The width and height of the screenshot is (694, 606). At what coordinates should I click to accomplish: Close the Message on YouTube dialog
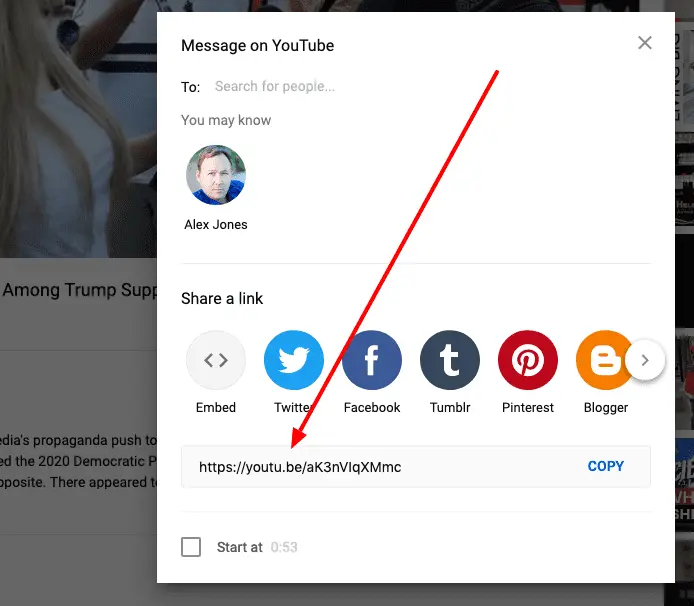click(x=645, y=43)
